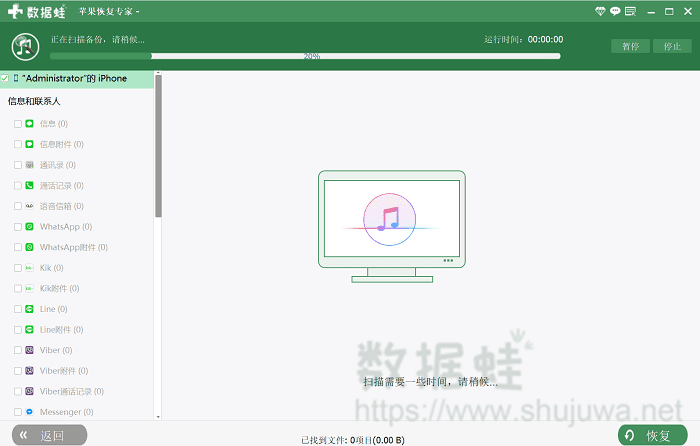Viewport: 700px width, 446px height.
Task: Click the green 恢复 recover button
Action: (x=653, y=435)
